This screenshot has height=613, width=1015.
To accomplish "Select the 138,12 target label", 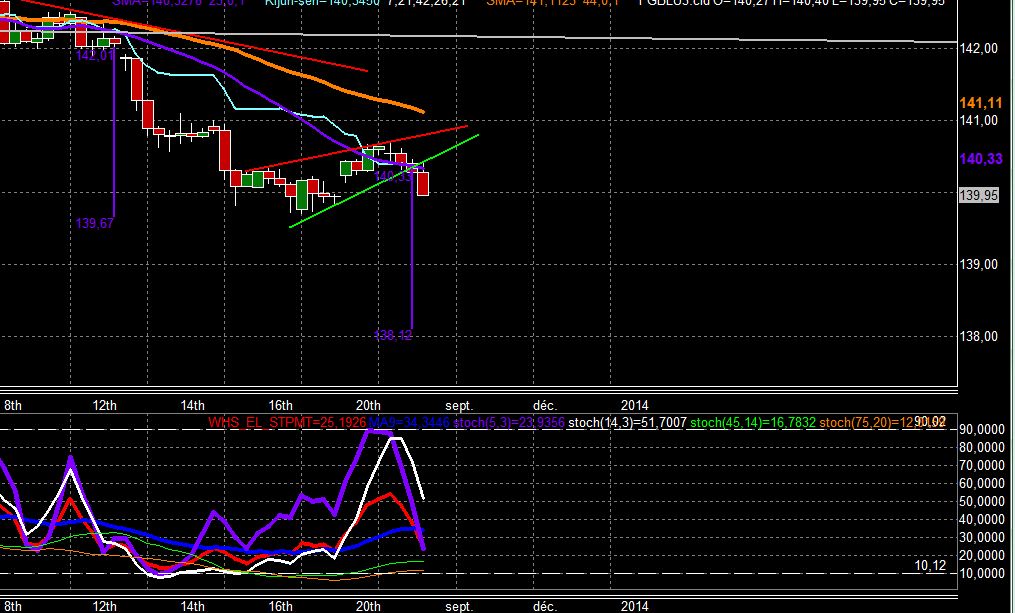I will [393, 335].
